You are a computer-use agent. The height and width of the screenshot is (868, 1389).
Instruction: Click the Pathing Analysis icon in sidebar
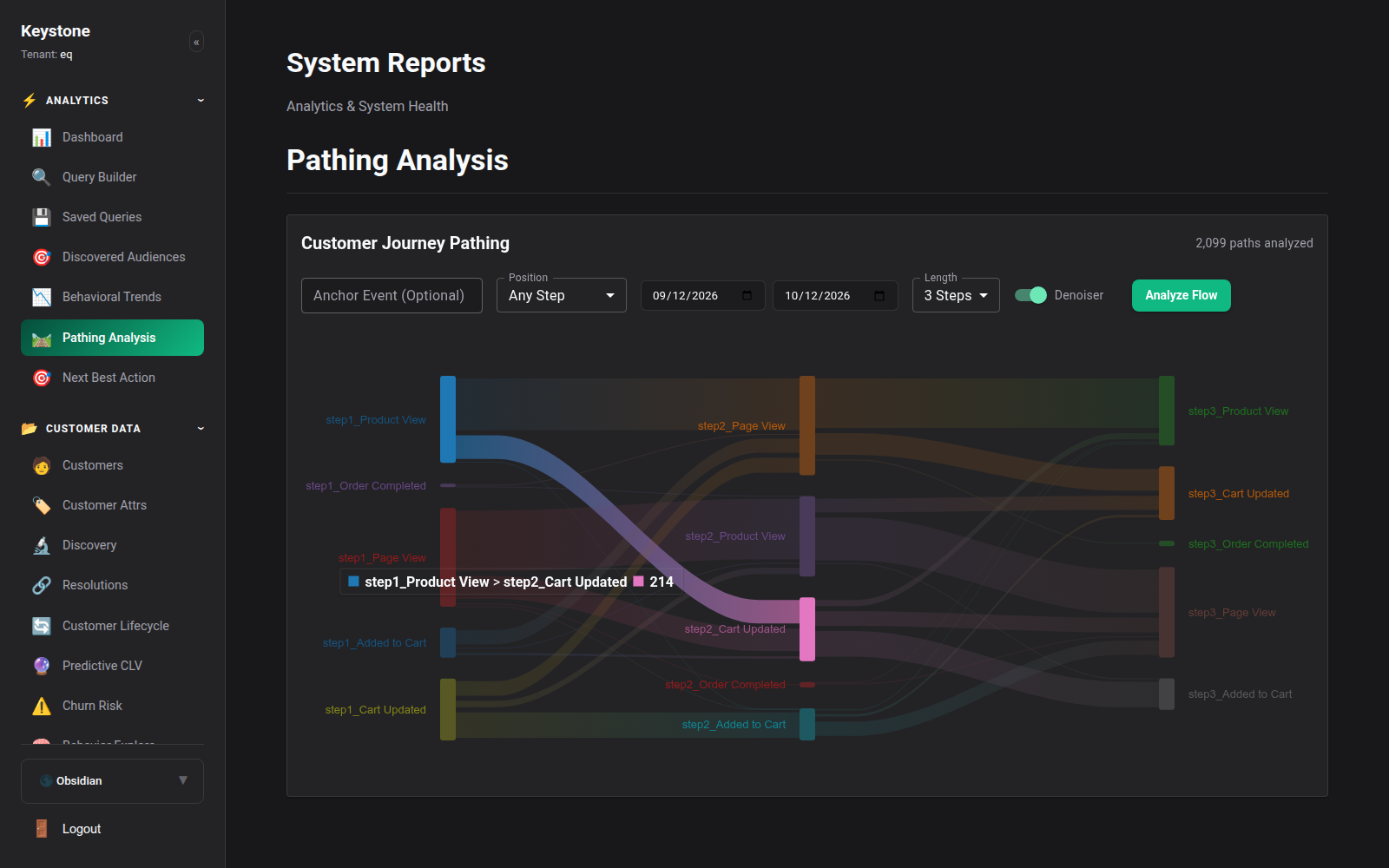(42, 338)
